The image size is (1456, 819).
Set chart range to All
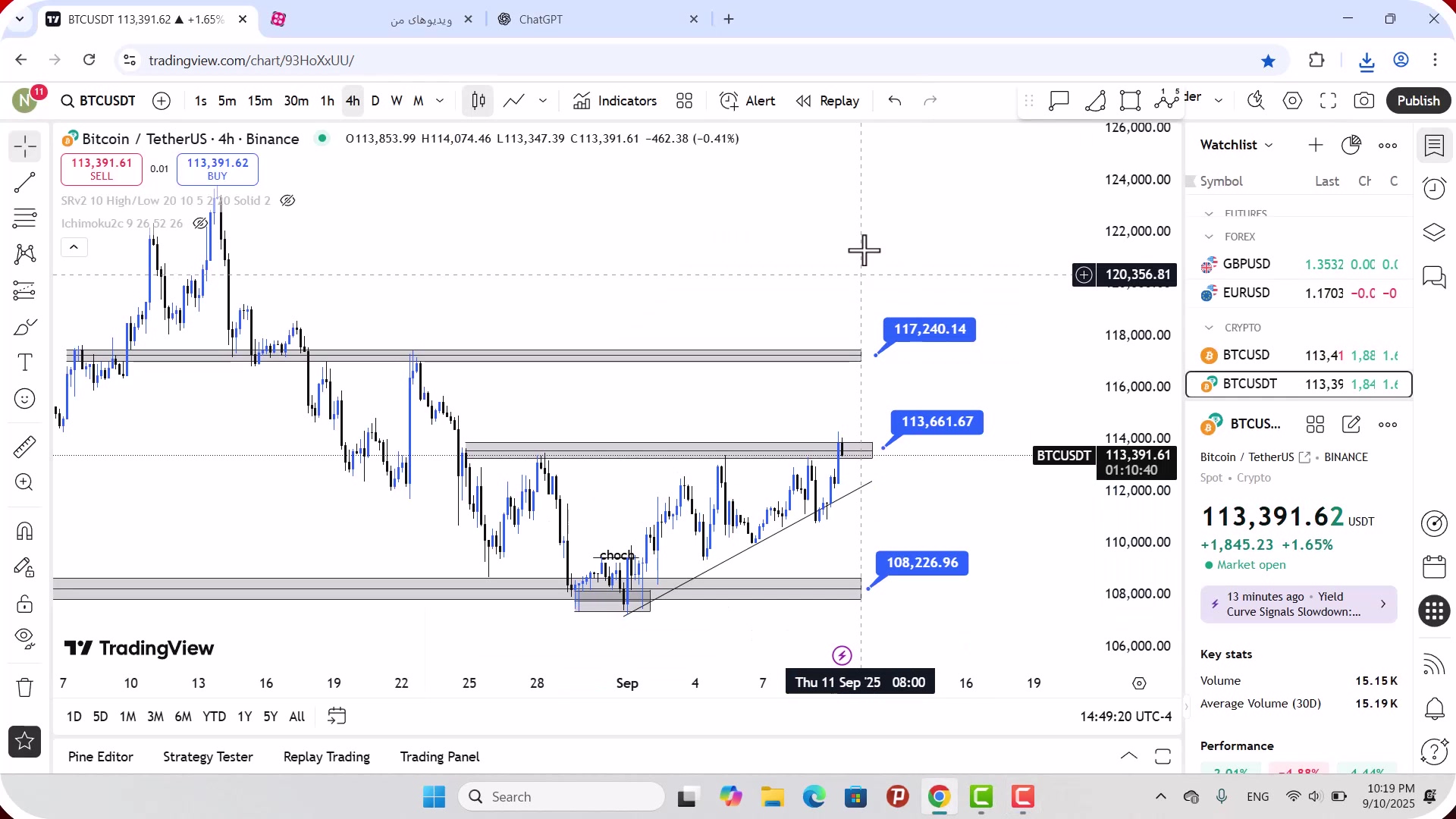[x=297, y=717]
